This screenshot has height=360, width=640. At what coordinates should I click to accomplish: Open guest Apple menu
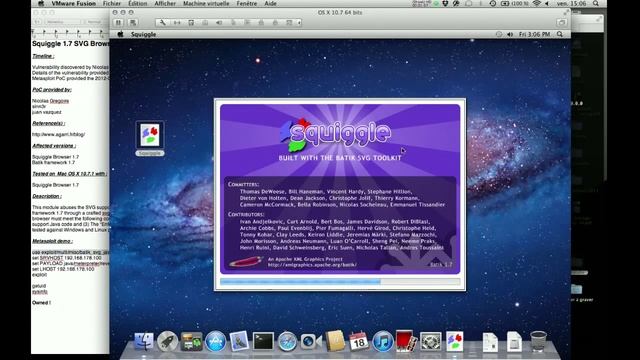tap(120, 34)
